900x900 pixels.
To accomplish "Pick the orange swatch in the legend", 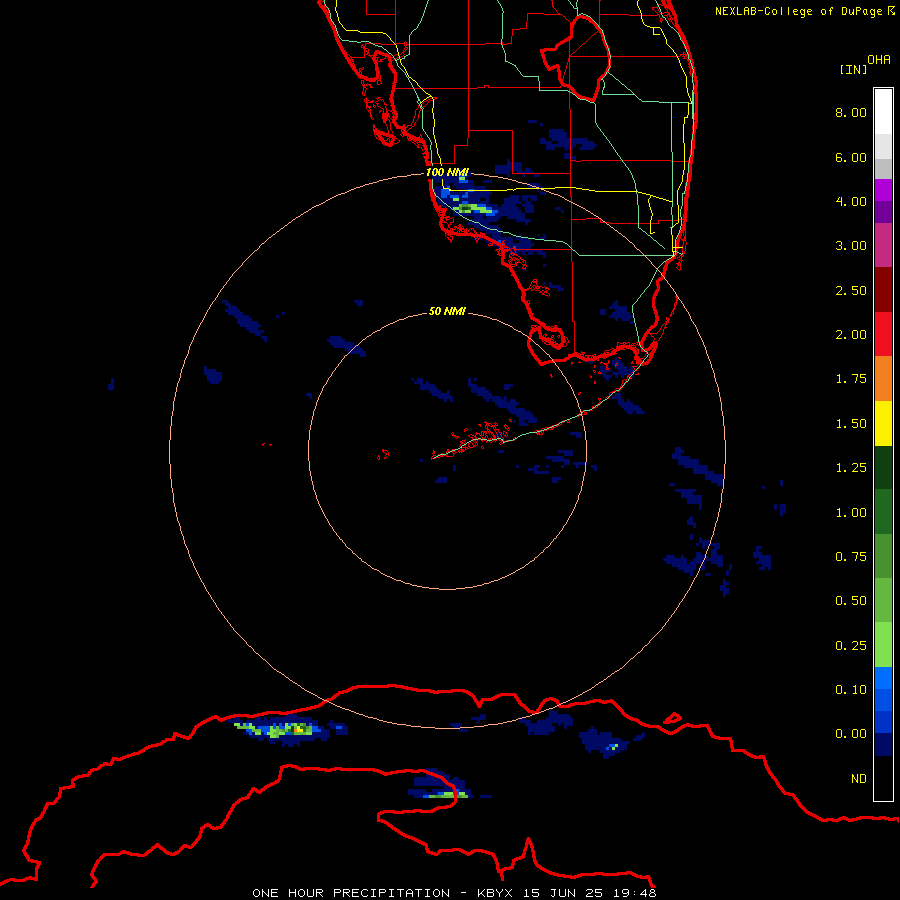I will tap(883, 379).
